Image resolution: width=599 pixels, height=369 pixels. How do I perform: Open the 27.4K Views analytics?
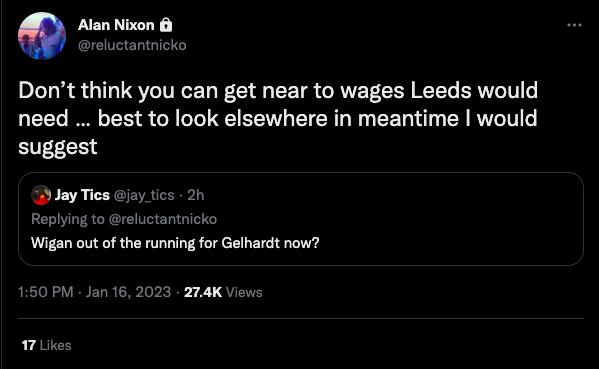pyautogui.click(x=223, y=292)
